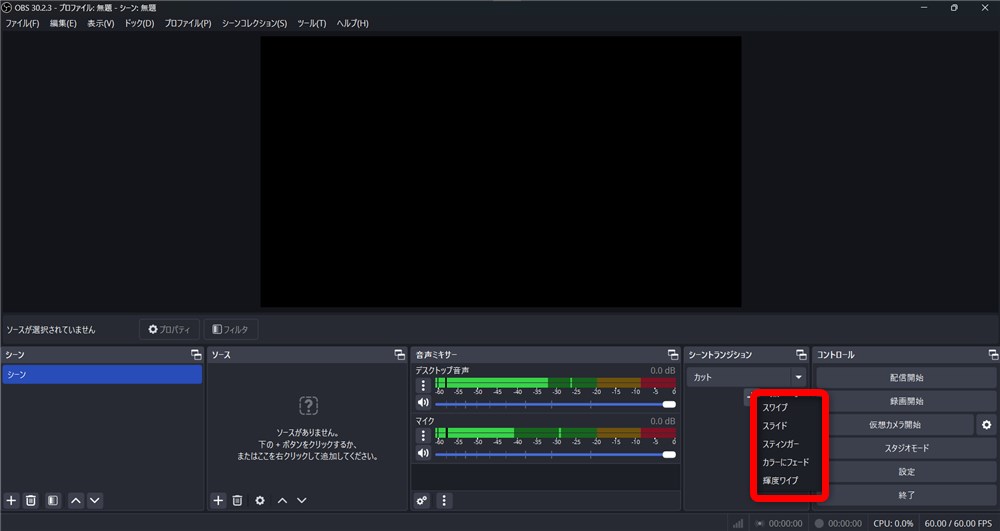Move scene up with the arrow icon
Screen dimensions: 1000x531
click(76, 500)
